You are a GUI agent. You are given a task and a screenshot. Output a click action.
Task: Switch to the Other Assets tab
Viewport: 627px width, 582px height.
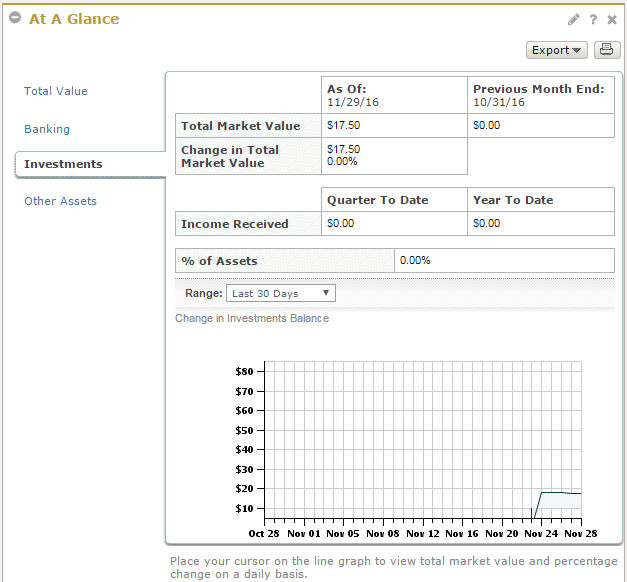tap(60, 201)
